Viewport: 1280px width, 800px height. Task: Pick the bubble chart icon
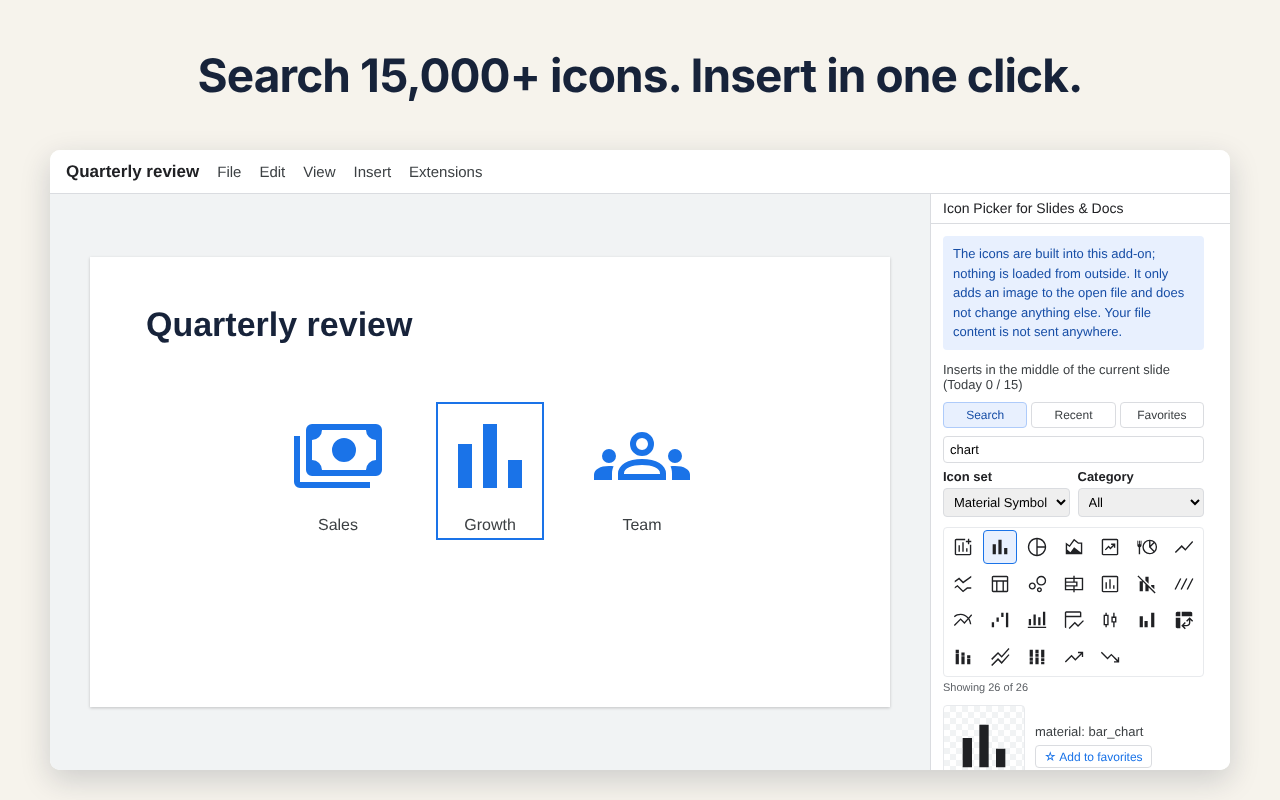1037,584
